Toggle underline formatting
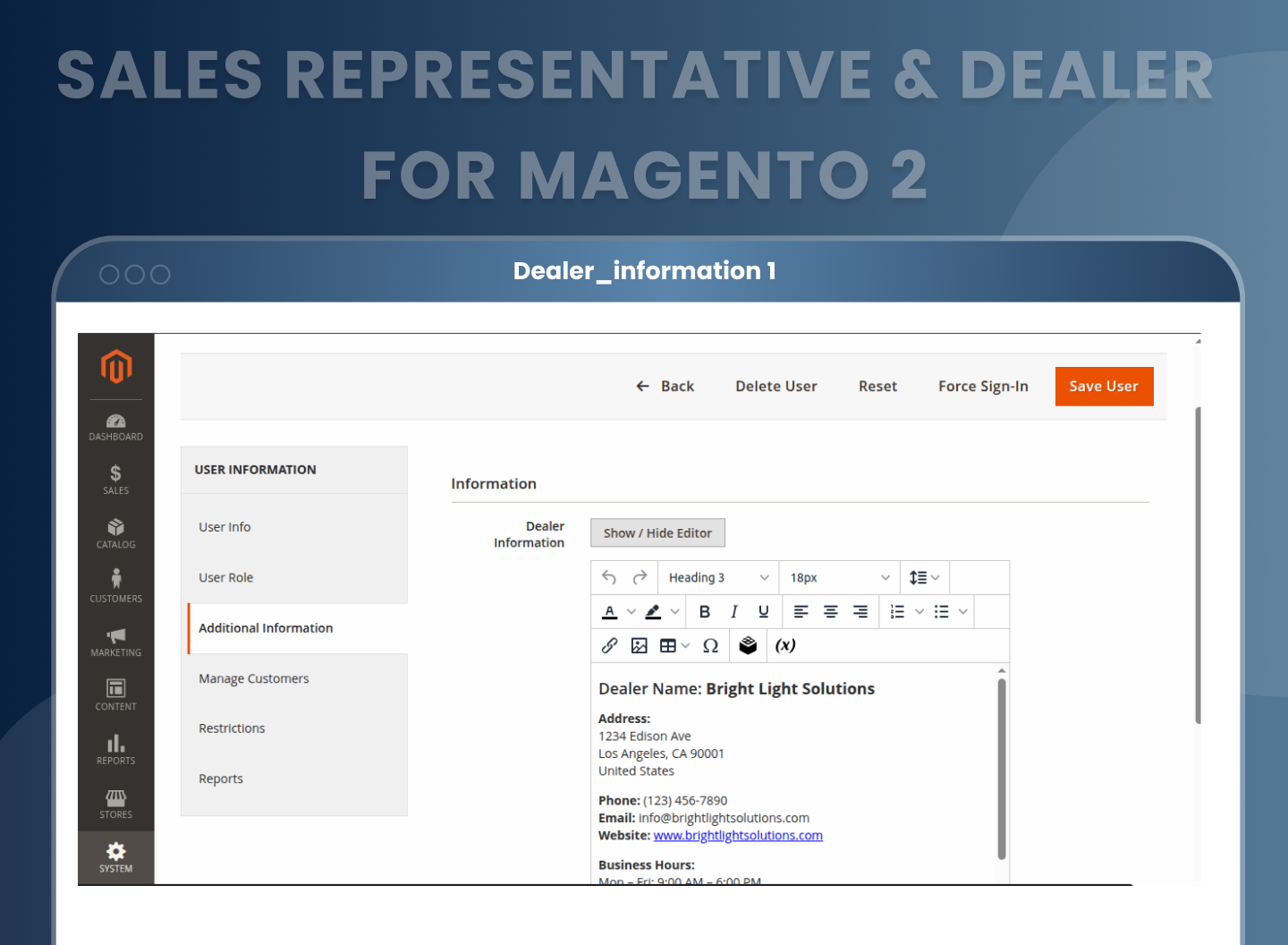Screen dimensions: 1288x945 (763, 611)
